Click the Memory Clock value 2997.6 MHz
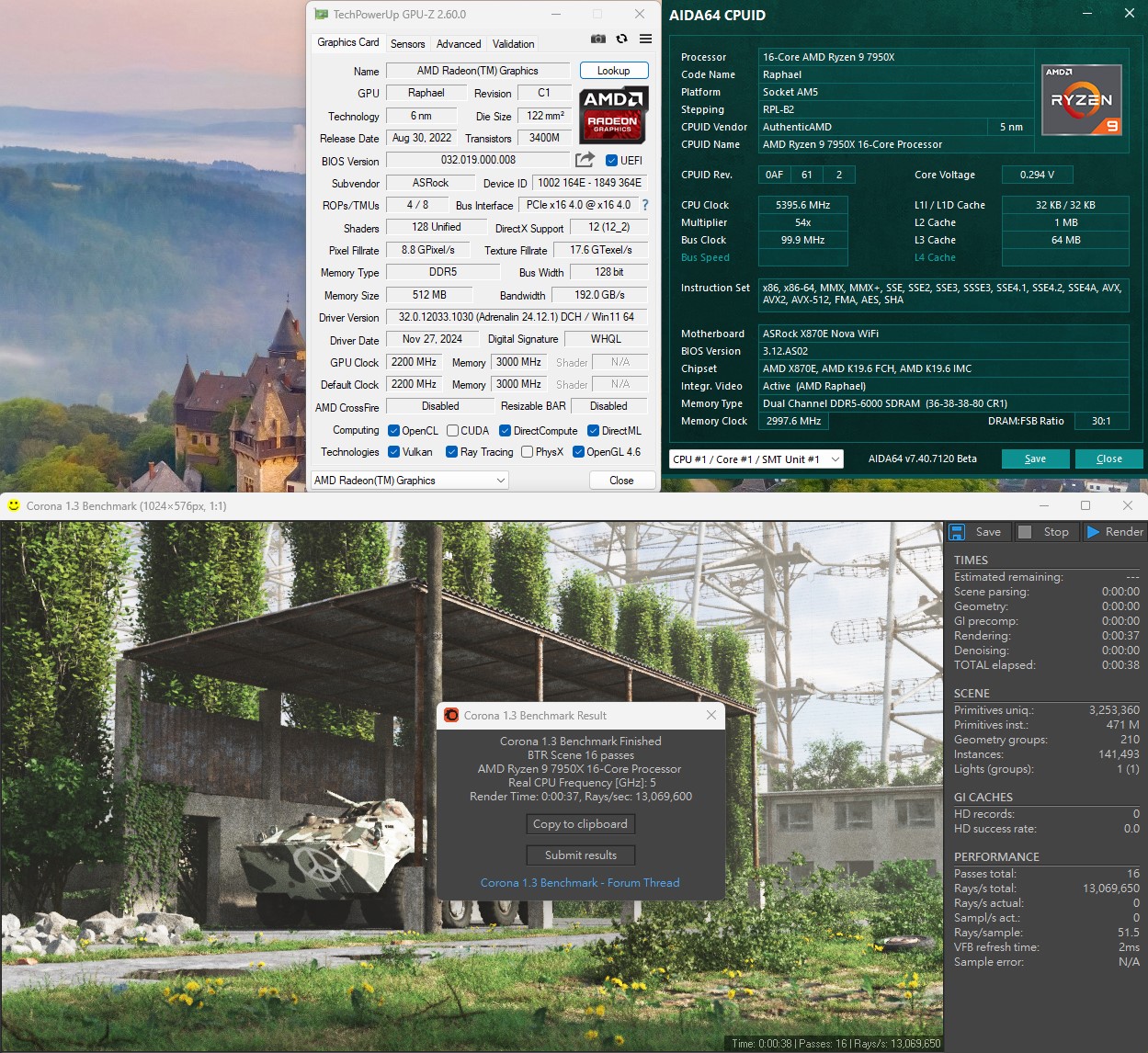Image resolution: width=1148 pixels, height=1053 pixels. coord(793,421)
